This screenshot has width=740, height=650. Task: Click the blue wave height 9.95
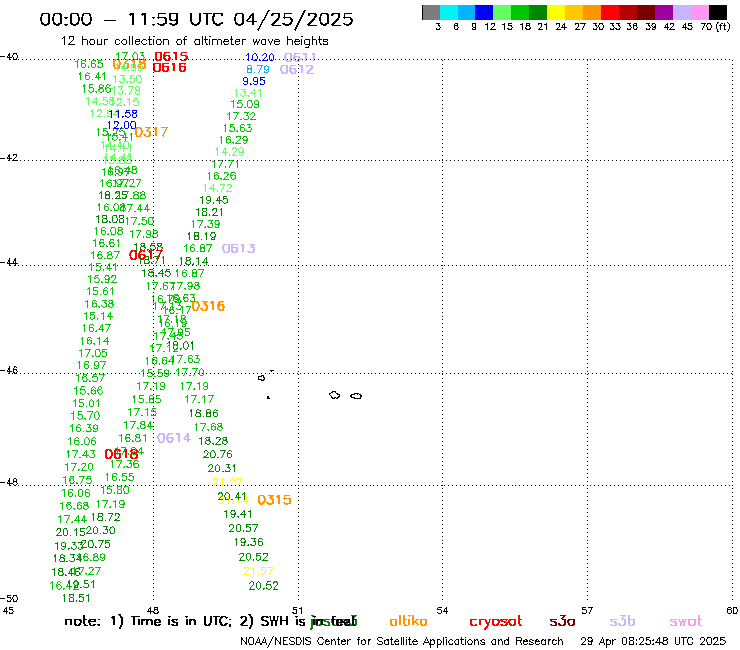(254, 81)
